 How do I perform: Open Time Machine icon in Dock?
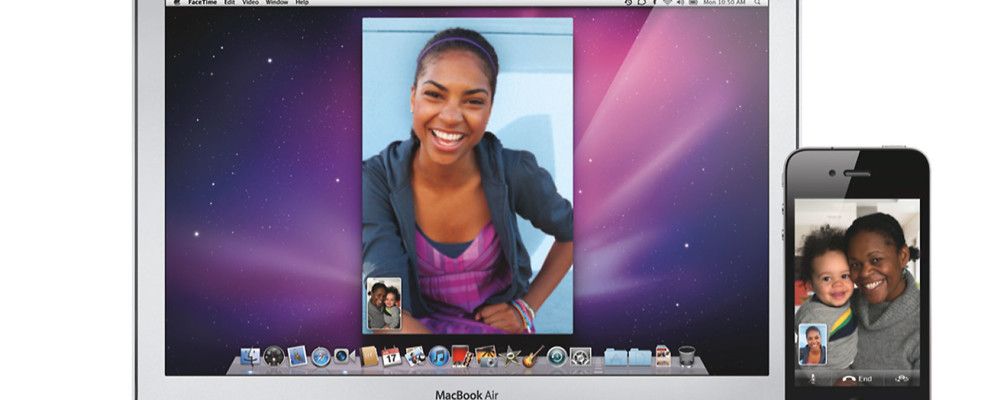coord(557,357)
